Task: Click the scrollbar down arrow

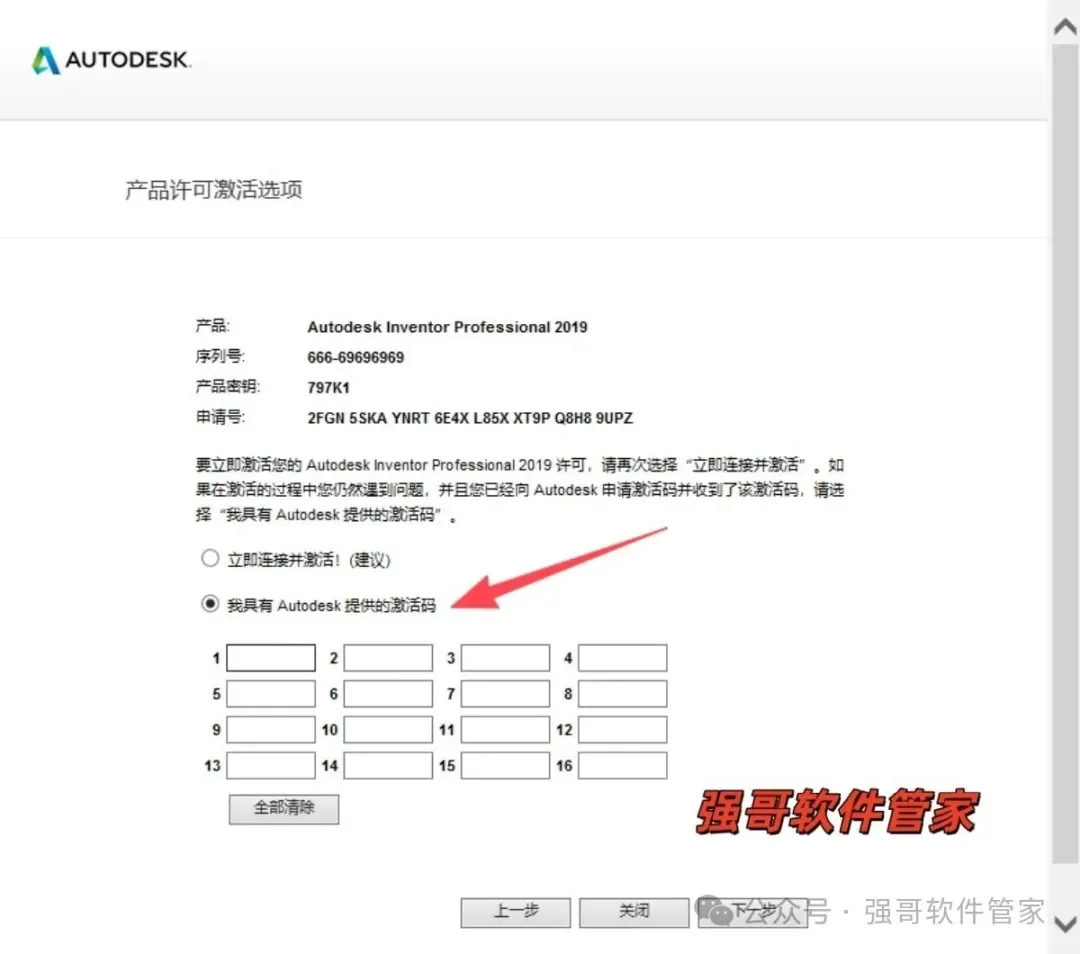Action: click(1065, 923)
